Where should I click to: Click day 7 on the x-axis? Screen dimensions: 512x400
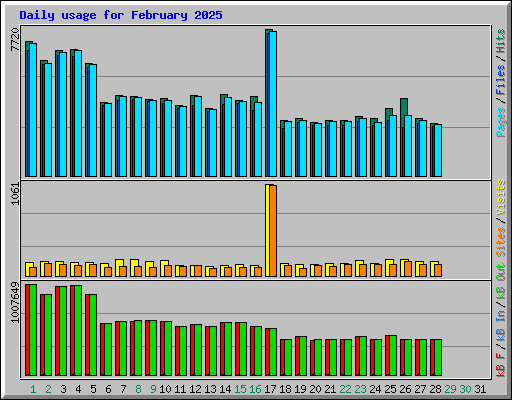[x=123, y=389]
